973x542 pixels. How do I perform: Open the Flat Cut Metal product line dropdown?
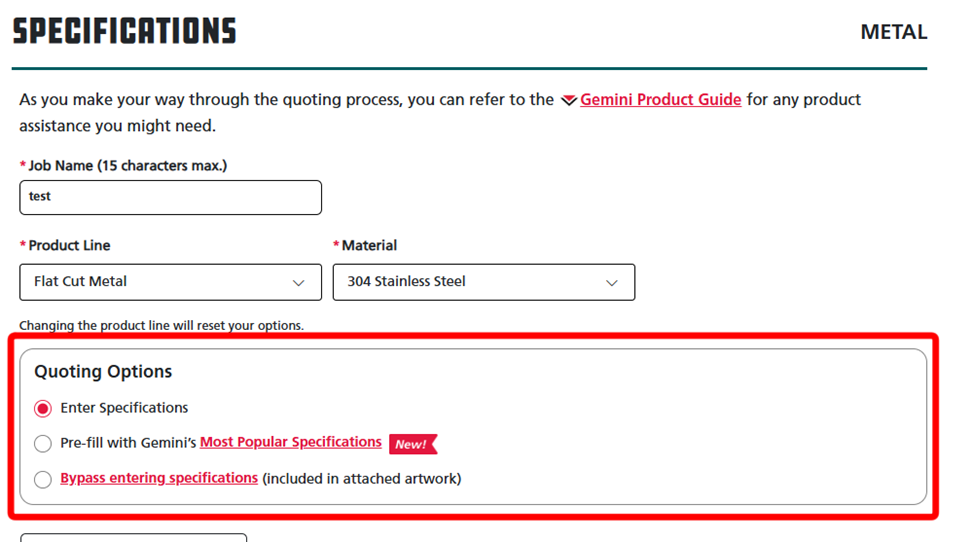171,282
